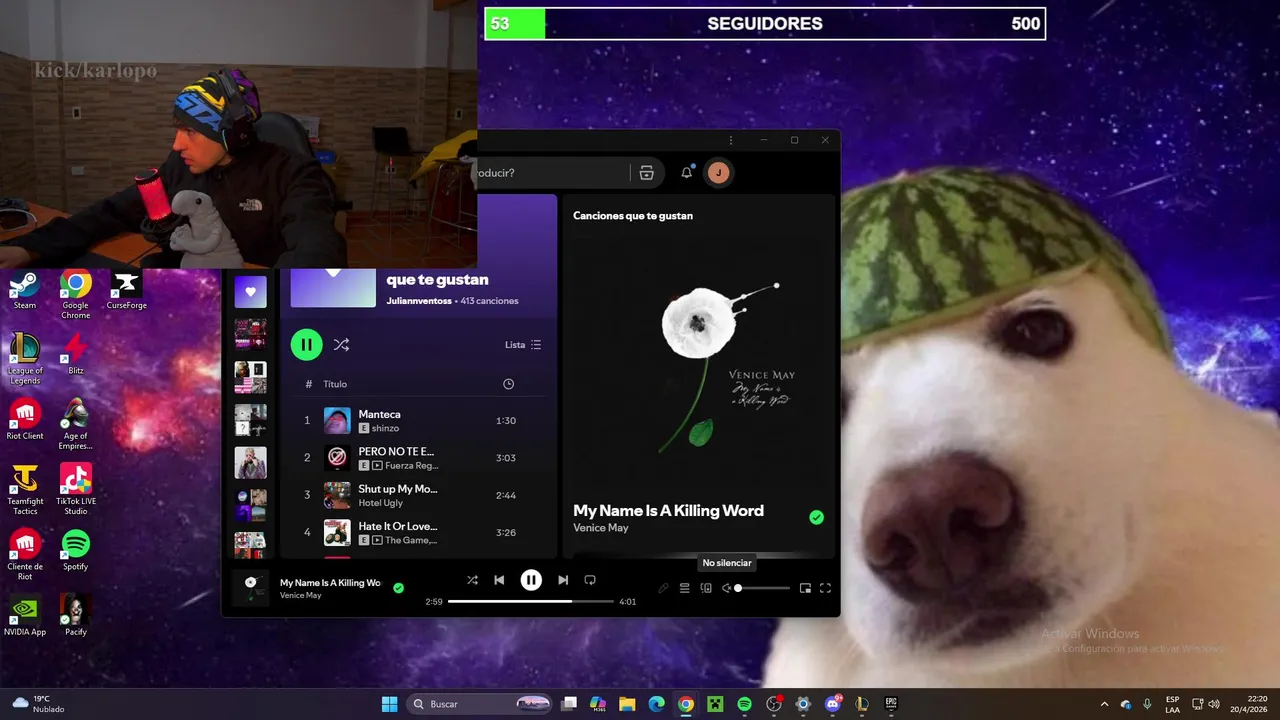Viewport: 1280px width, 720px height.
Task: Open the Teamfight Tactics desktop shortcut
Action: point(25,490)
